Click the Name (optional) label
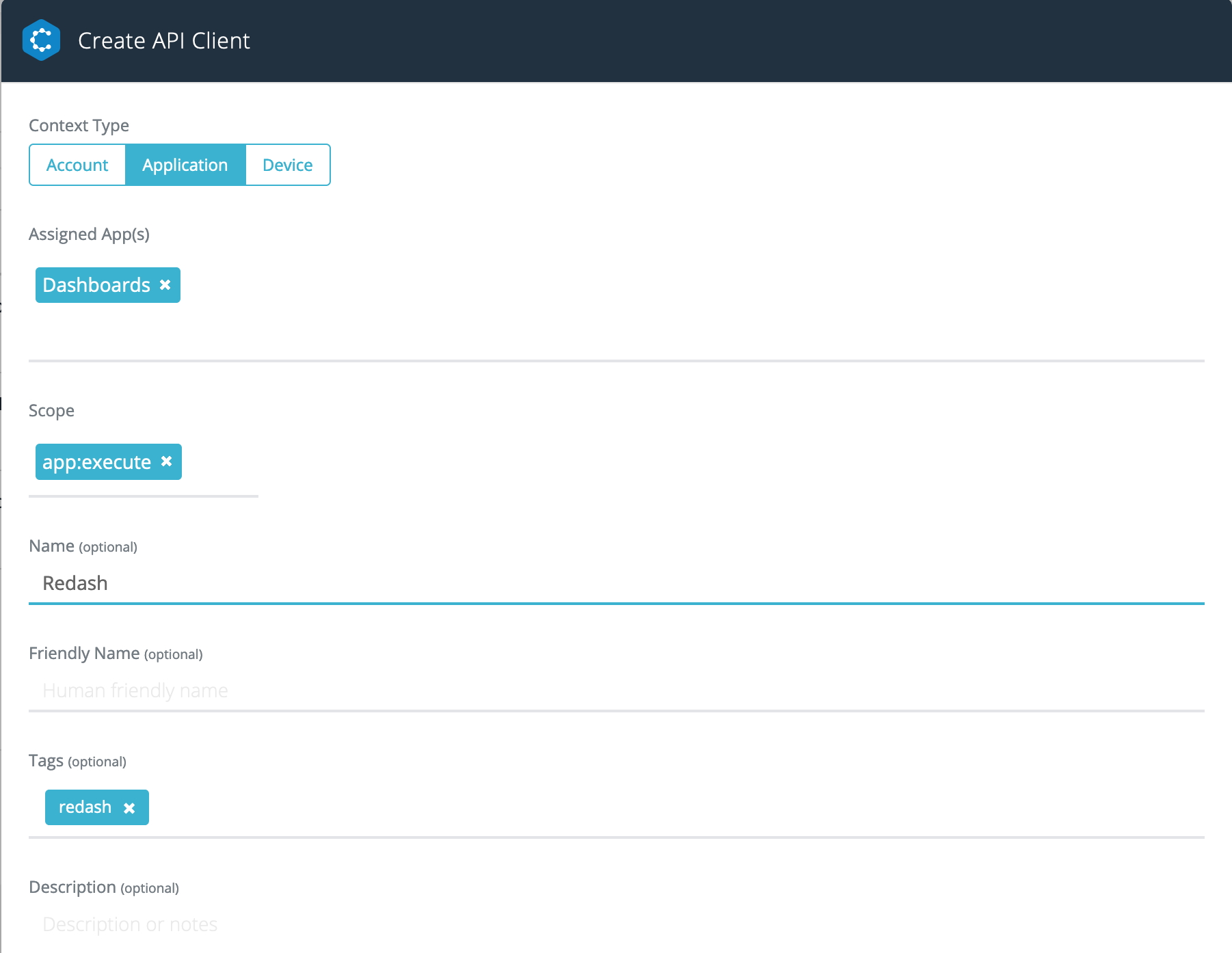1232x953 pixels. 82,546
